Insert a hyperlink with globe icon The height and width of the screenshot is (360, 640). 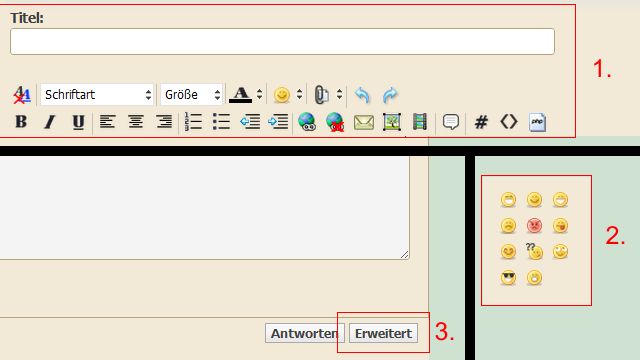(x=307, y=122)
